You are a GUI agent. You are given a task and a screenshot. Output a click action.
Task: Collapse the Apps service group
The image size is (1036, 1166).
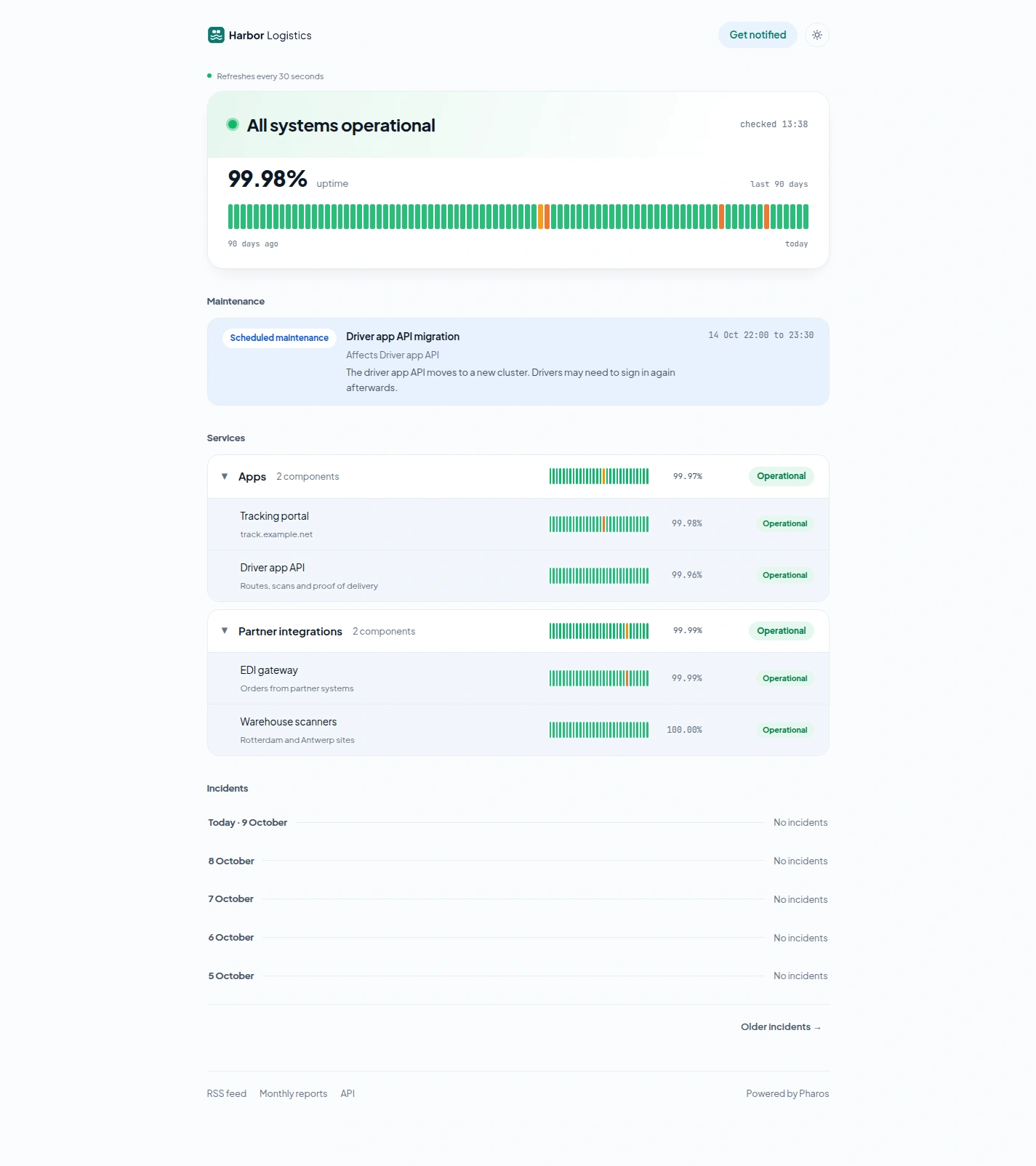[225, 476]
